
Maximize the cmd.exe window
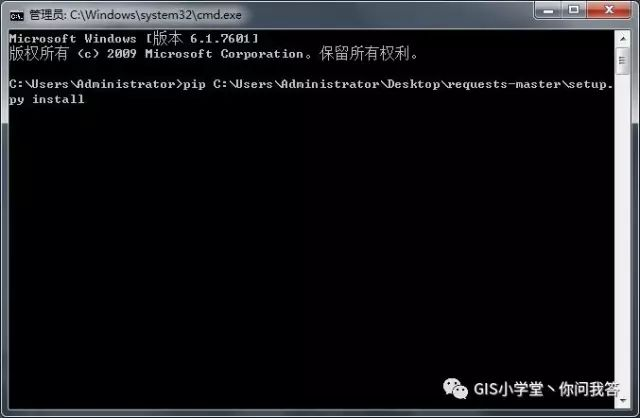coord(573,10)
